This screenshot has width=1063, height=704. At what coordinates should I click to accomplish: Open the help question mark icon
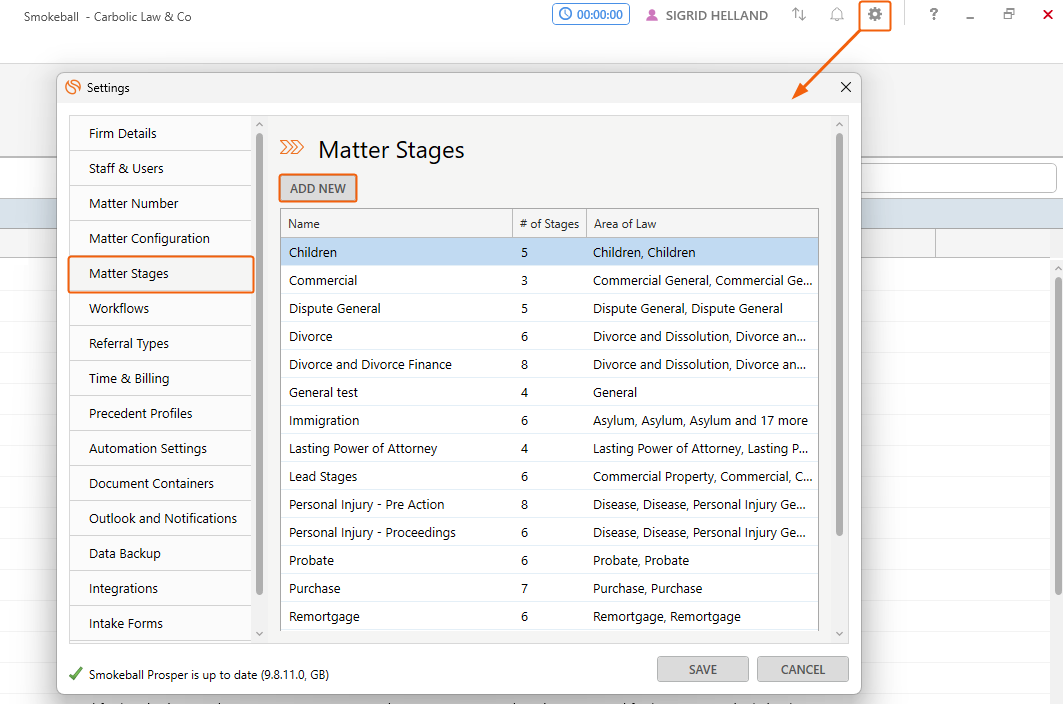tap(934, 14)
